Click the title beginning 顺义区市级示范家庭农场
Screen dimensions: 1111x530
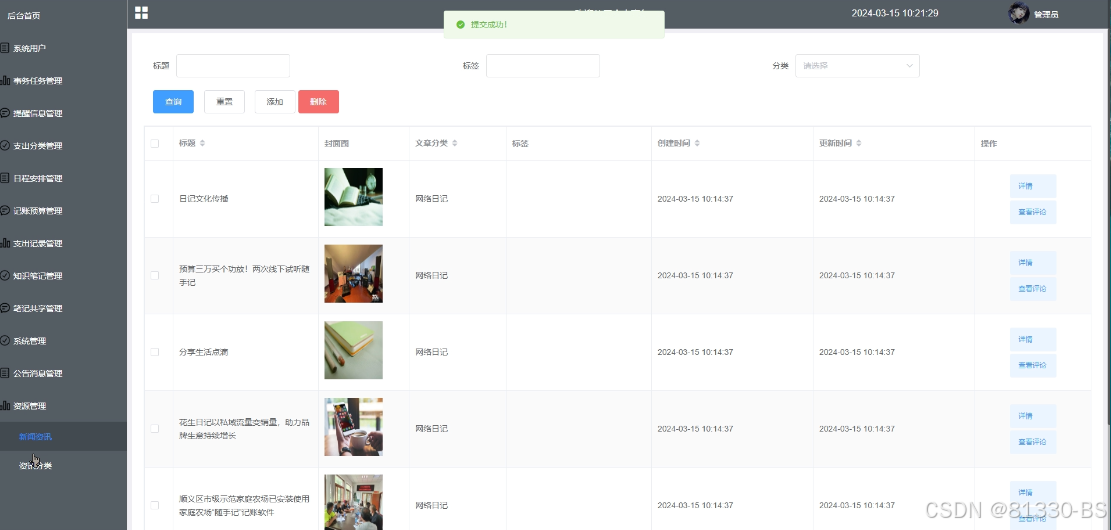[x=244, y=505]
